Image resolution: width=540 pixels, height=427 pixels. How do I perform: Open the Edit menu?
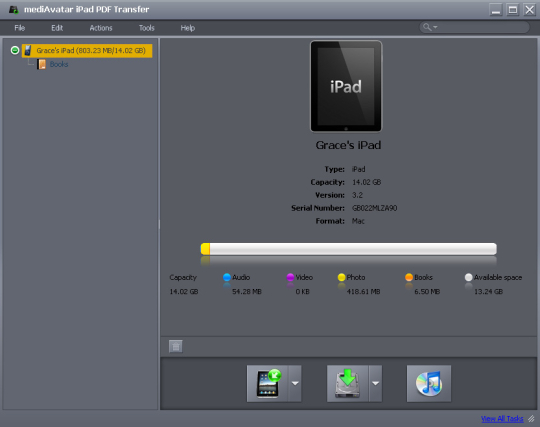coord(57,28)
